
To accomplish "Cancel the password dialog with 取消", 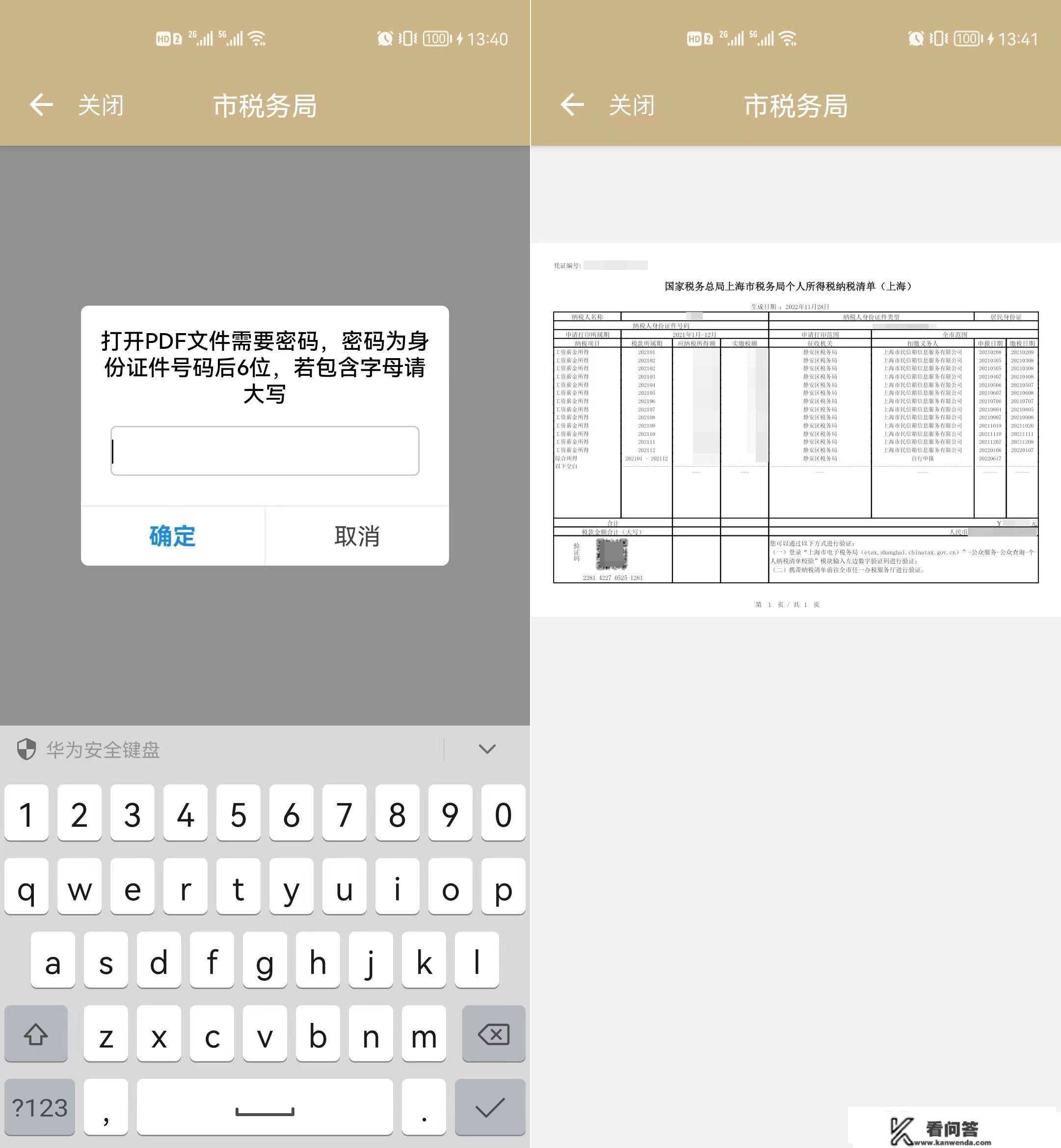I will (357, 536).
